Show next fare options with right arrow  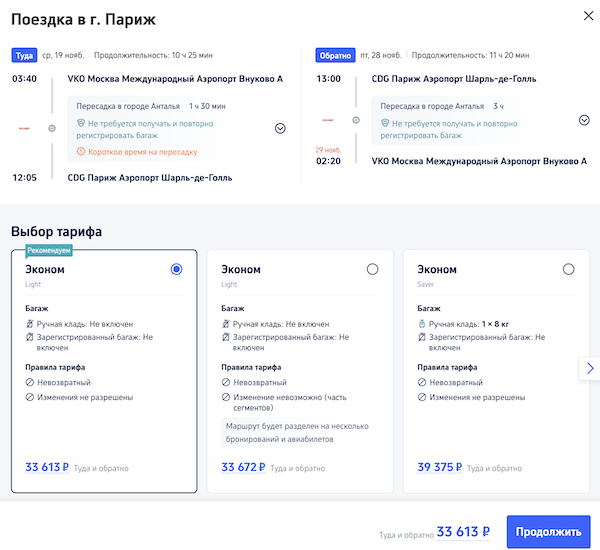click(589, 368)
